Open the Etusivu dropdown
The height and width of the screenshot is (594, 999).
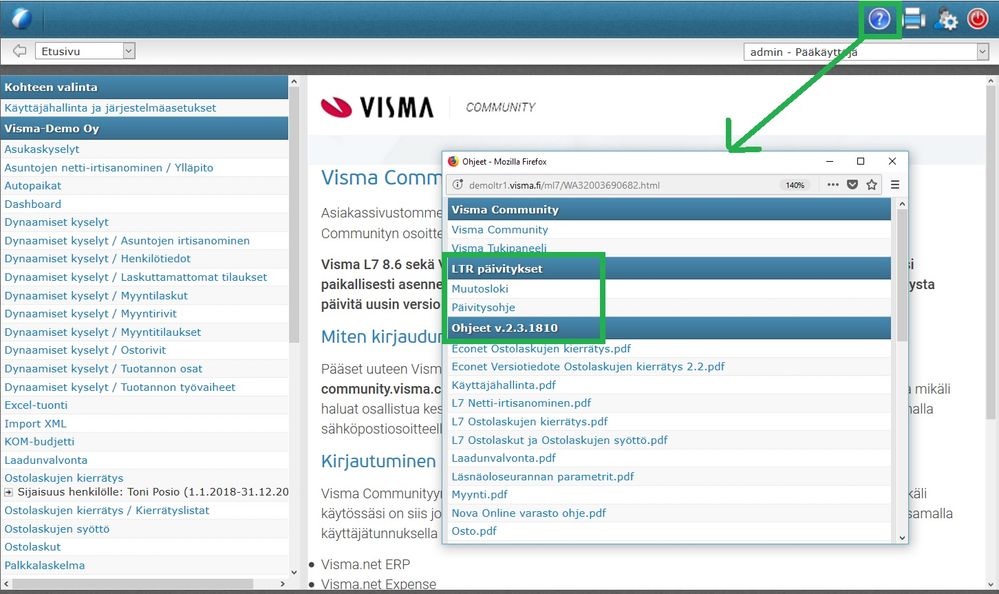pyautogui.click(x=85, y=51)
